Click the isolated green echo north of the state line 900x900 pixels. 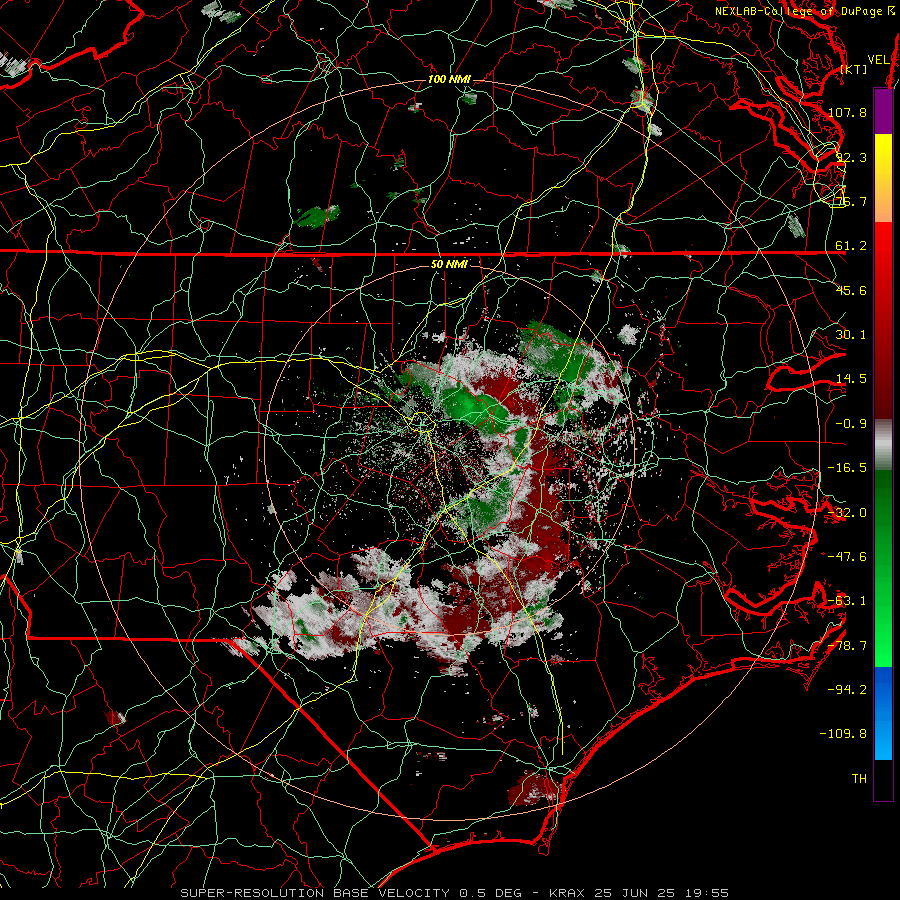pos(317,216)
